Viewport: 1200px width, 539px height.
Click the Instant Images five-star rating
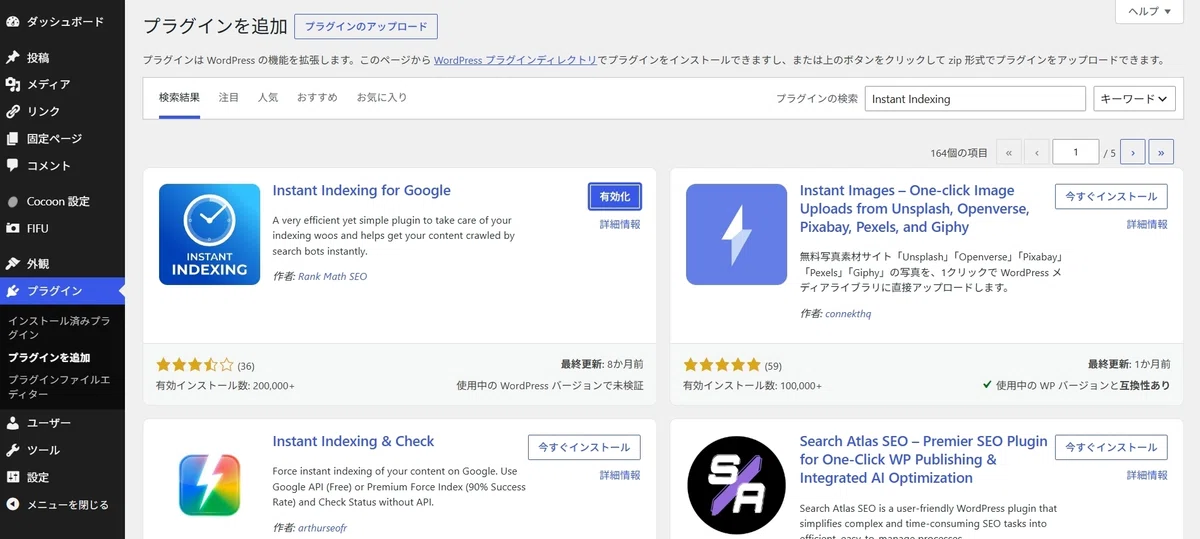click(722, 365)
